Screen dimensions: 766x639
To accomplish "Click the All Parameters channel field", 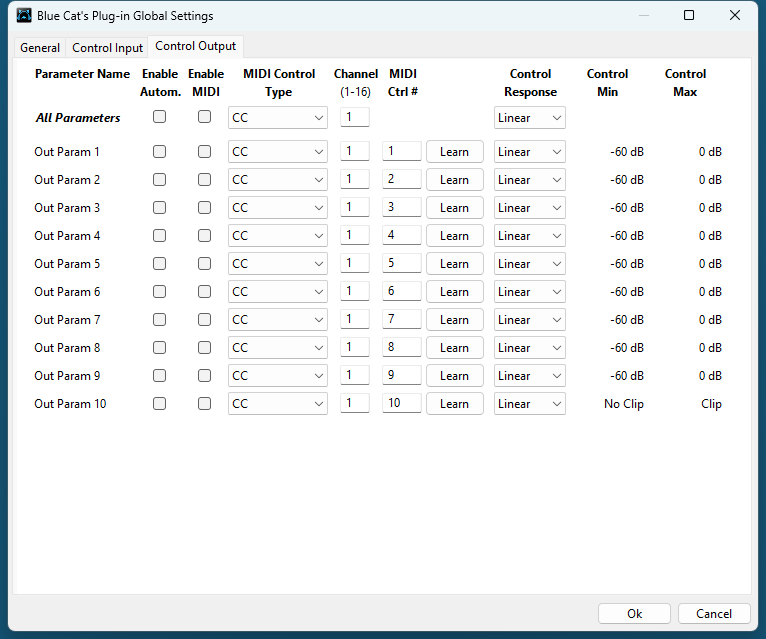I will pyautogui.click(x=354, y=118).
